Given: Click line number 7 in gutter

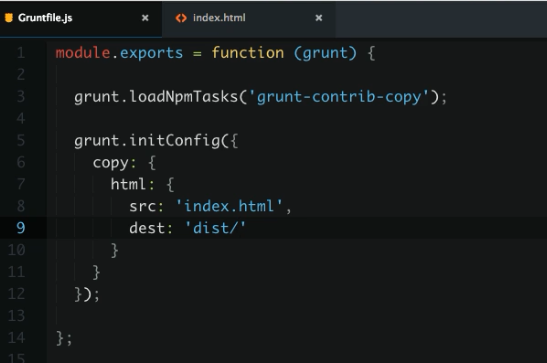Looking at the screenshot, I should [21, 184].
